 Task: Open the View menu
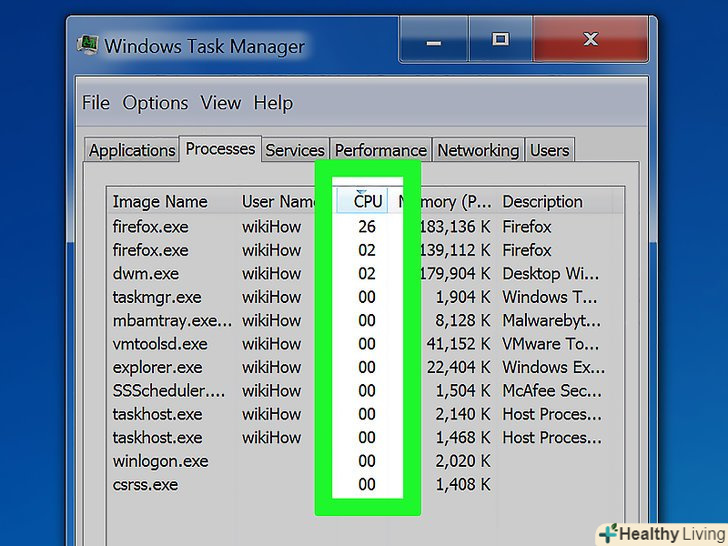pyautogui.click(x=221, y=103)
